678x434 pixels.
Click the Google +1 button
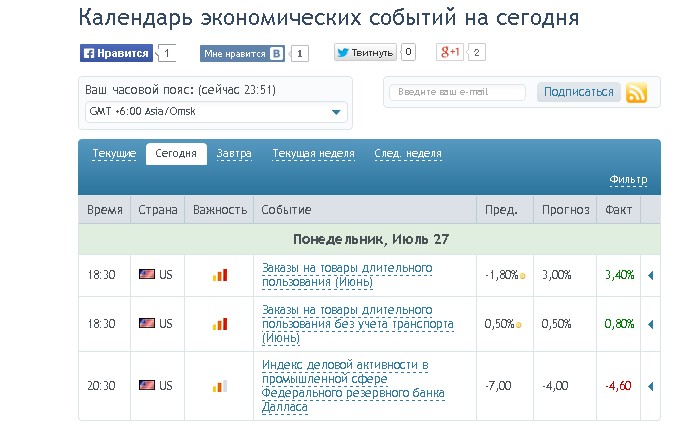450,52
